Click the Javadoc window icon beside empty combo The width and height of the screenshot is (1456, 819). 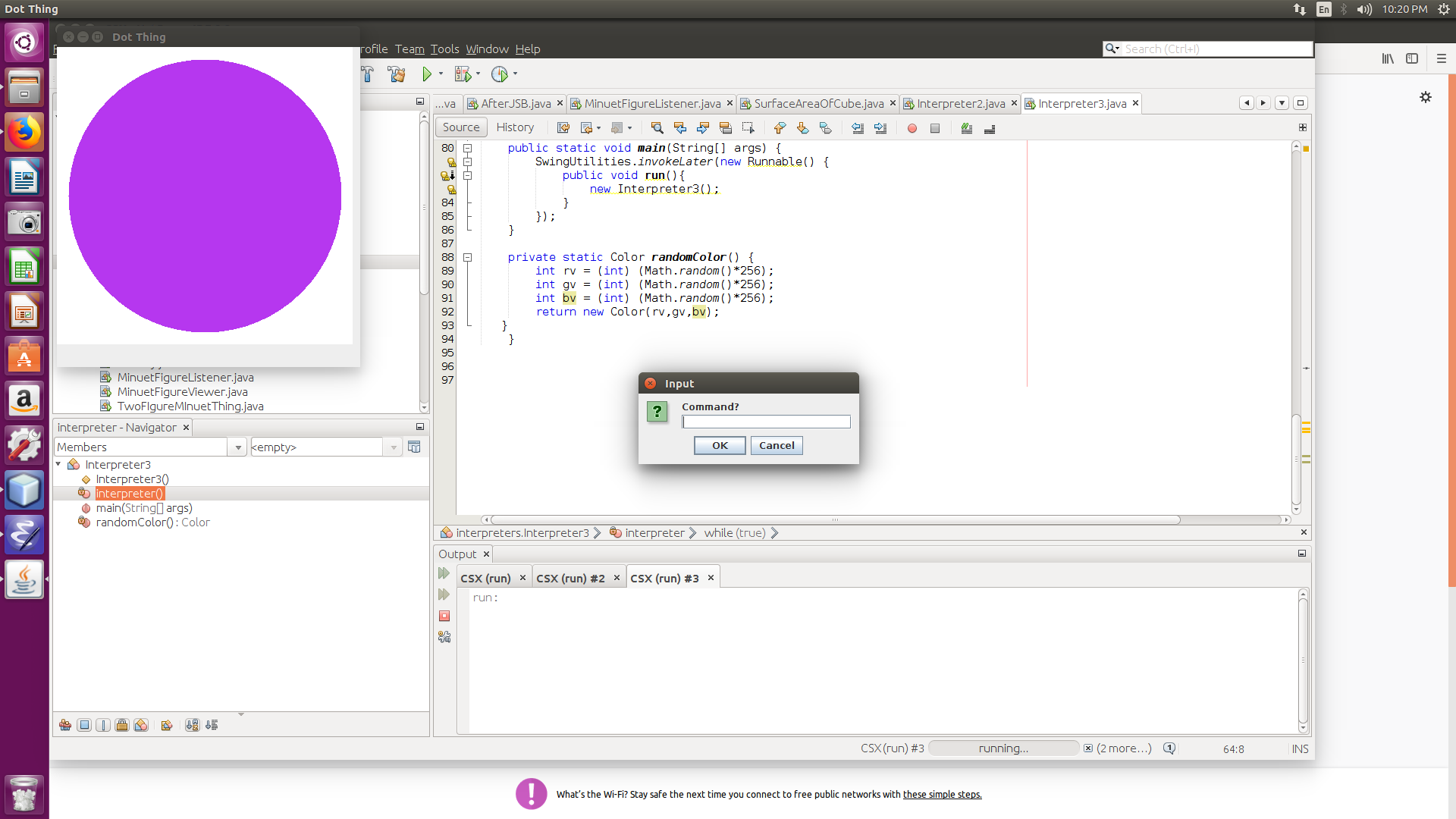pyautogui.click(x=414, y=447)
